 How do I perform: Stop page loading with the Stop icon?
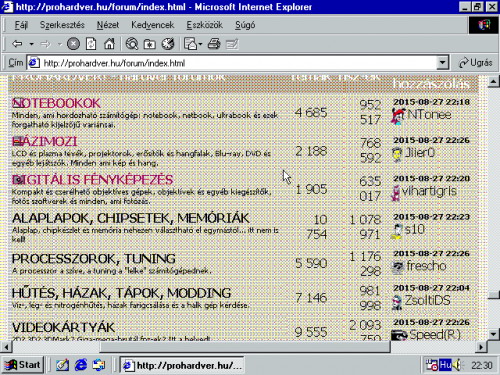[x=73, y=44]
